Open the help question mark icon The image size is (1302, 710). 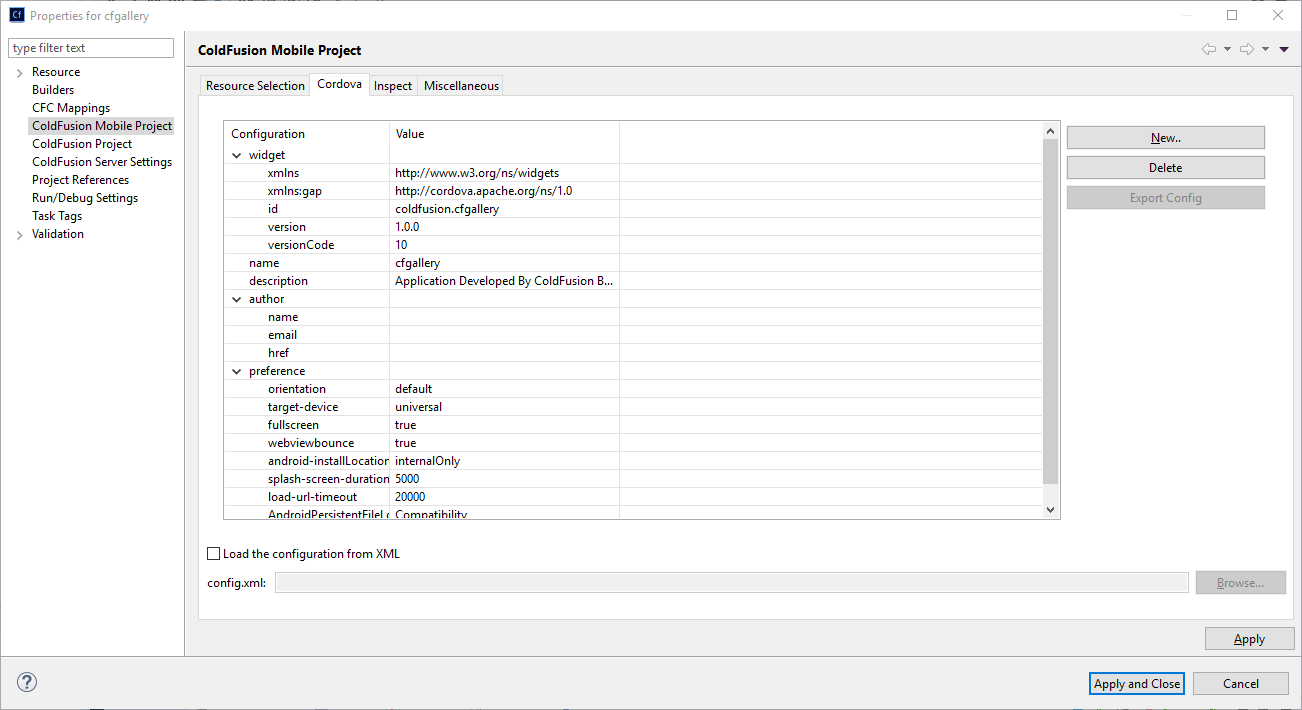point(27,683)
